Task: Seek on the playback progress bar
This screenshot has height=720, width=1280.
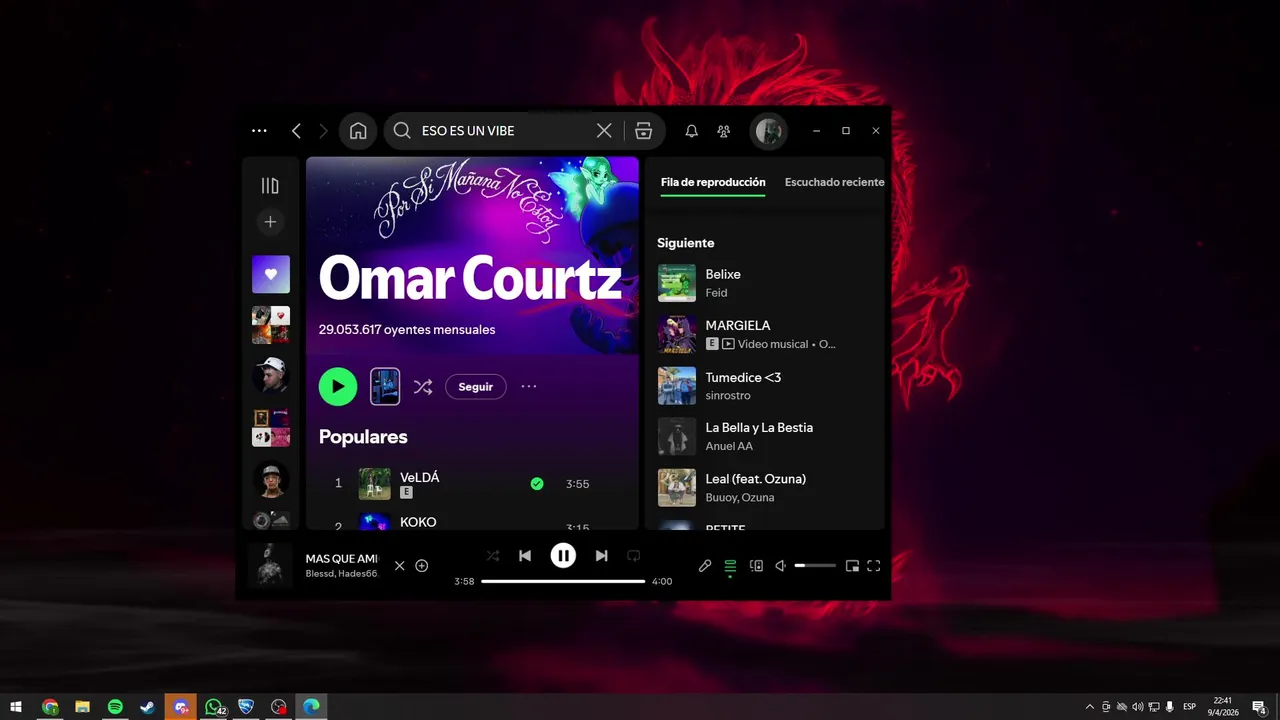Action: pyautogui.click(x=563, y=581)
